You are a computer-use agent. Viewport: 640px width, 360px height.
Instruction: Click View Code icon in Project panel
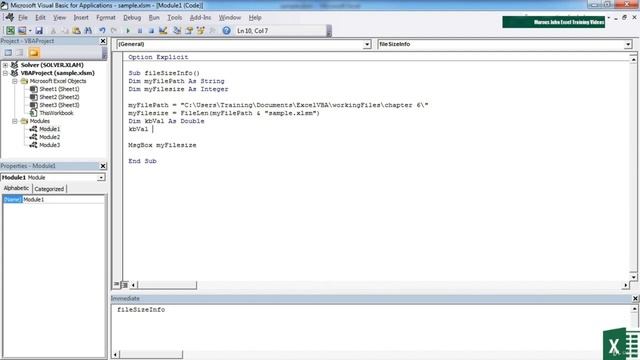(8, 53)
